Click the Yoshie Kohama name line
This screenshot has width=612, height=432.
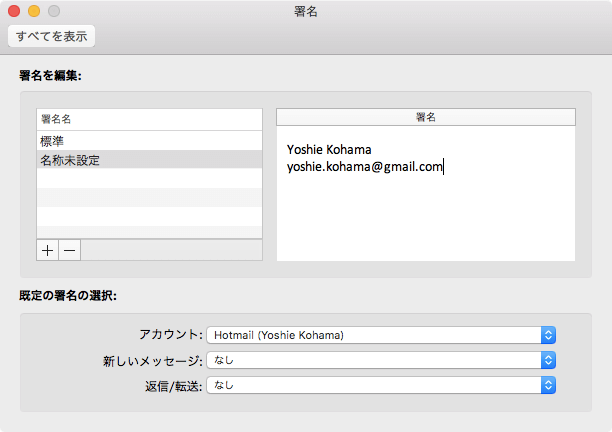pos(329,150)
